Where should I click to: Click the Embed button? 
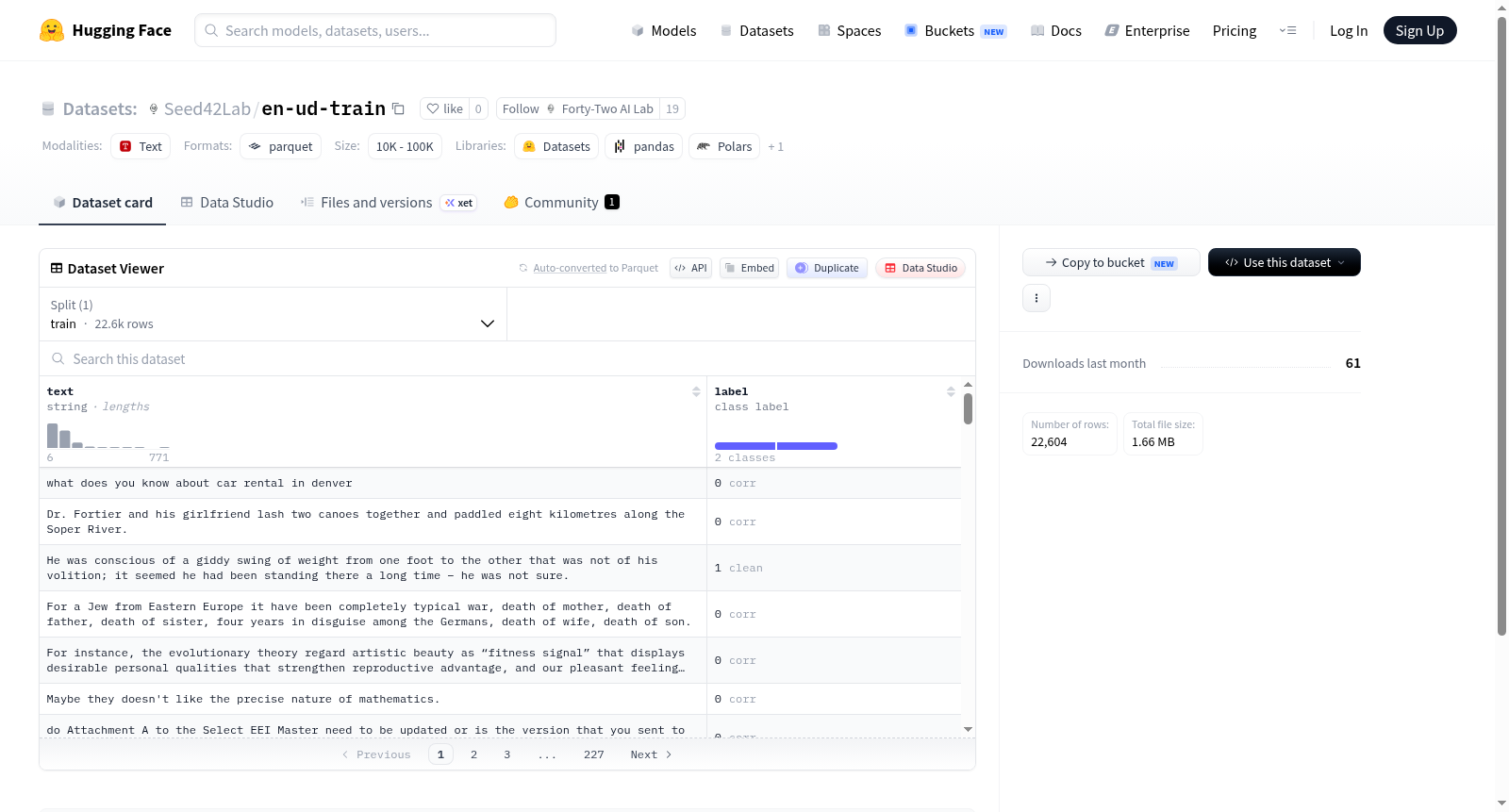tap(750, 268)
